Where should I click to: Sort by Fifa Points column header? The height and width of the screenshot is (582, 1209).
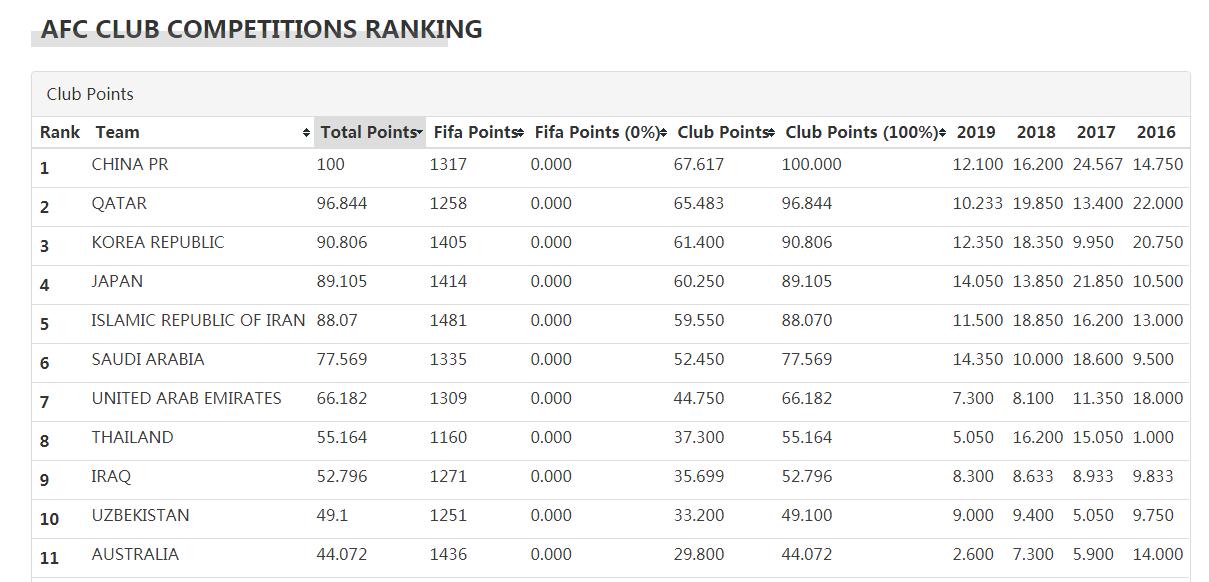click(477, 132)
